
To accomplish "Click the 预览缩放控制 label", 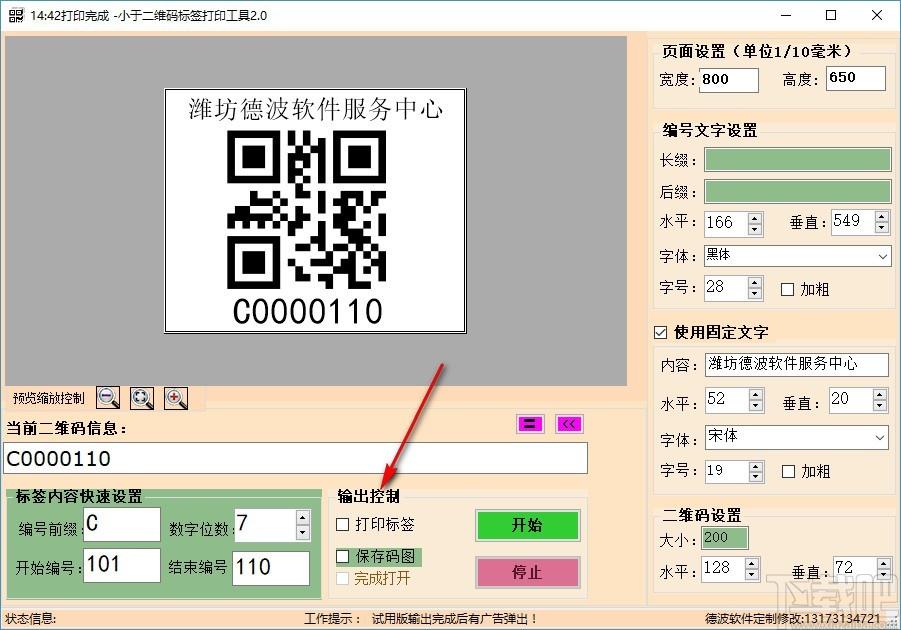I will point(48,398).
